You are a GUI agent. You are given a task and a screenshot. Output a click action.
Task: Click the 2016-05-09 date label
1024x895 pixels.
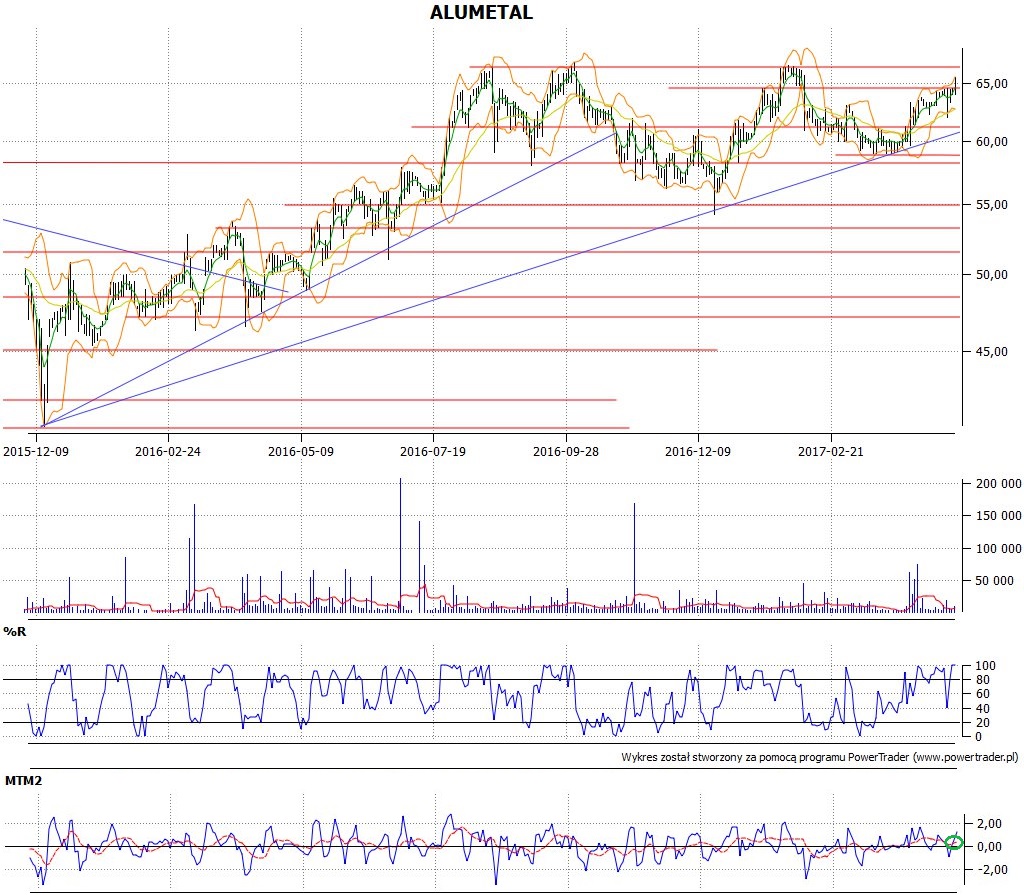pyautogui.click(x=300, y=451)
